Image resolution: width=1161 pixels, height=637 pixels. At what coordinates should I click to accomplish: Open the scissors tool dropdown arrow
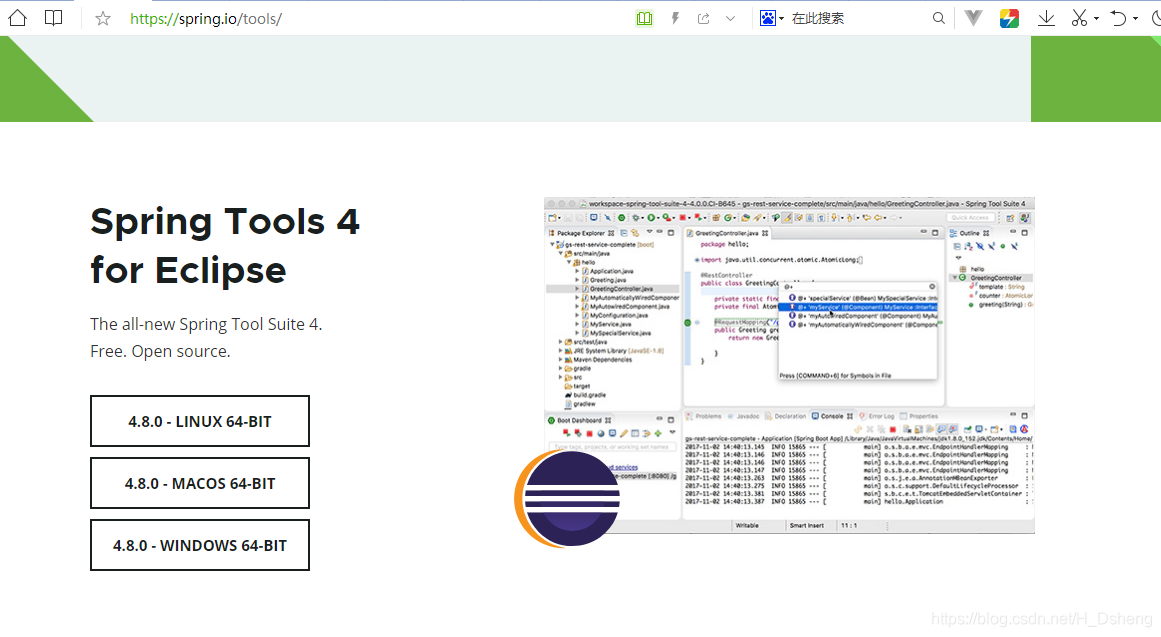(1096, 19)
